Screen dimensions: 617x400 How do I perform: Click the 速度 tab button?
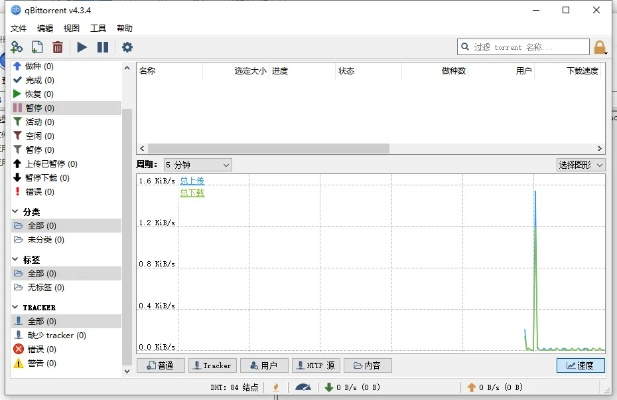pos(580,366)
